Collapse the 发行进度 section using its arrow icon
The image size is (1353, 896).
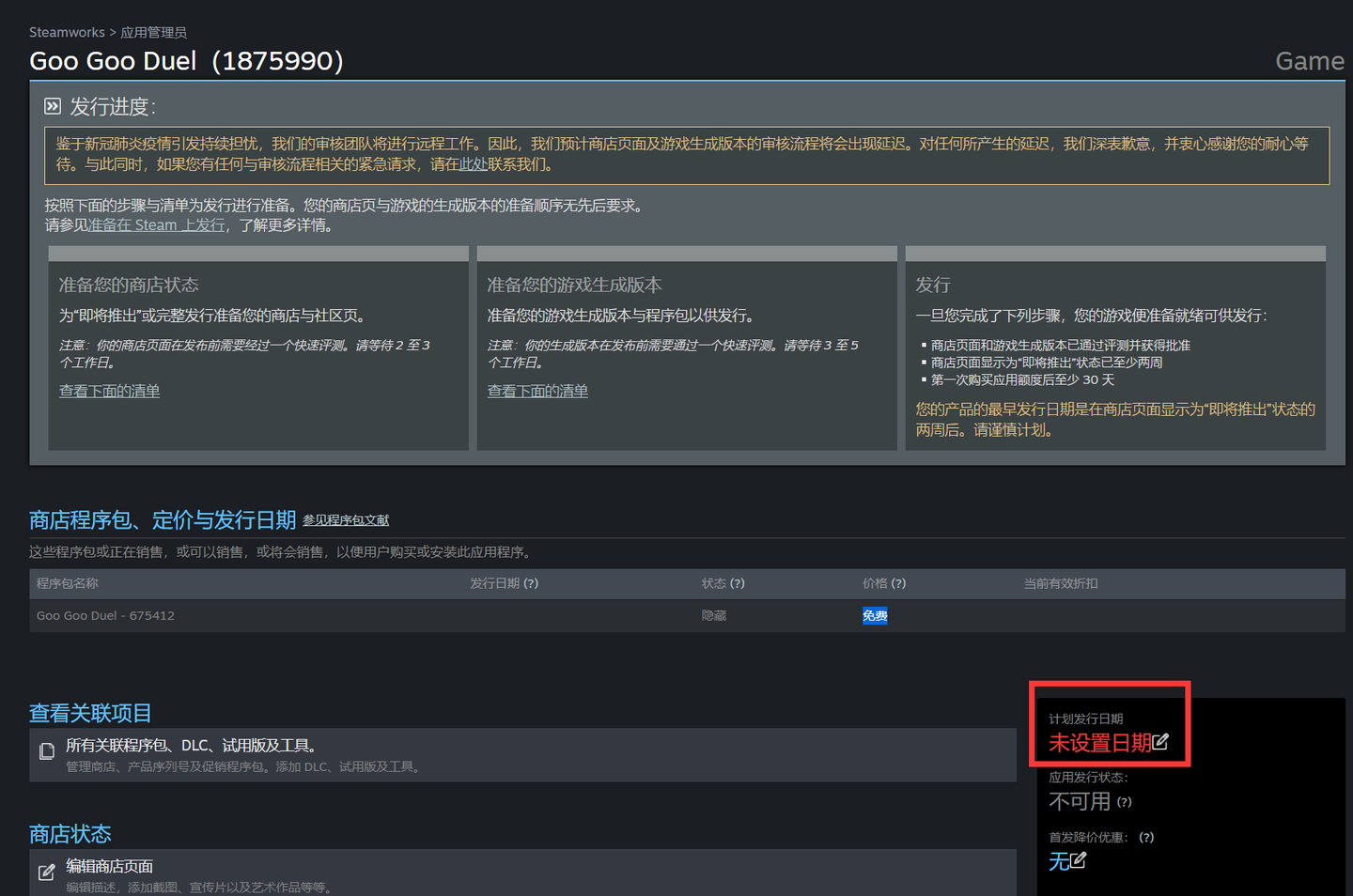(x=53, y=106)
